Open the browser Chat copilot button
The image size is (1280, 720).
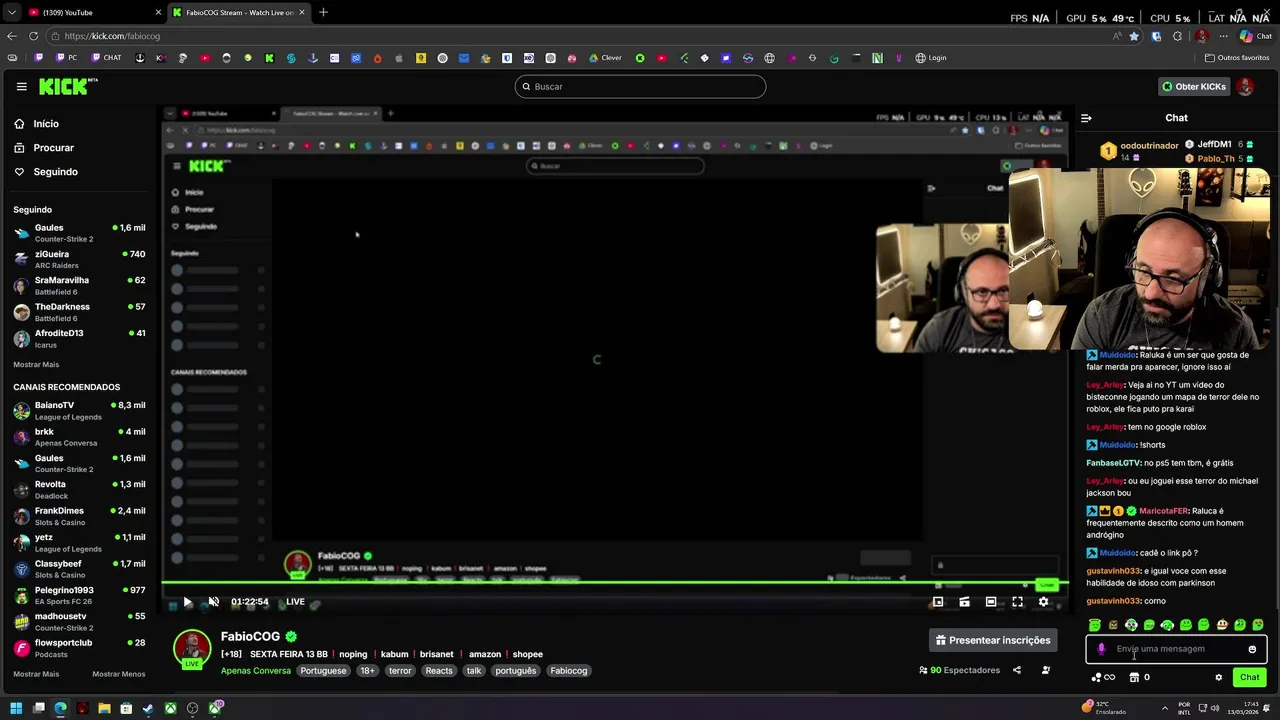(x=1256, y=36)
